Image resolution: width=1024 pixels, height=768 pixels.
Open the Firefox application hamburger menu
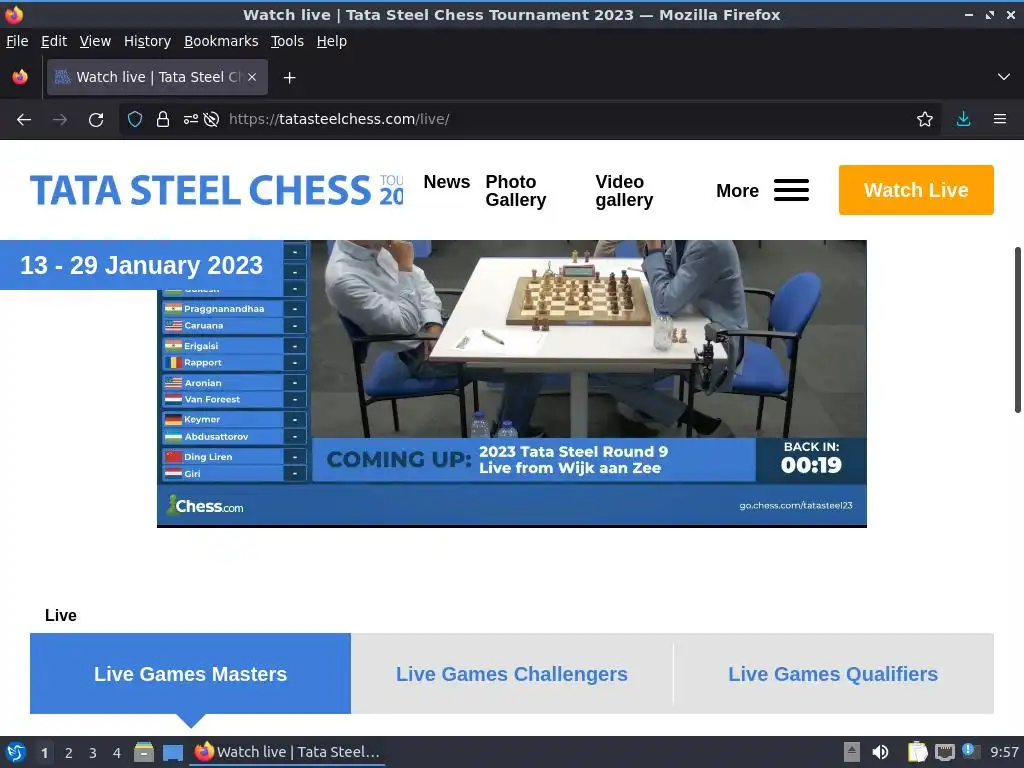click(1000, 120)
